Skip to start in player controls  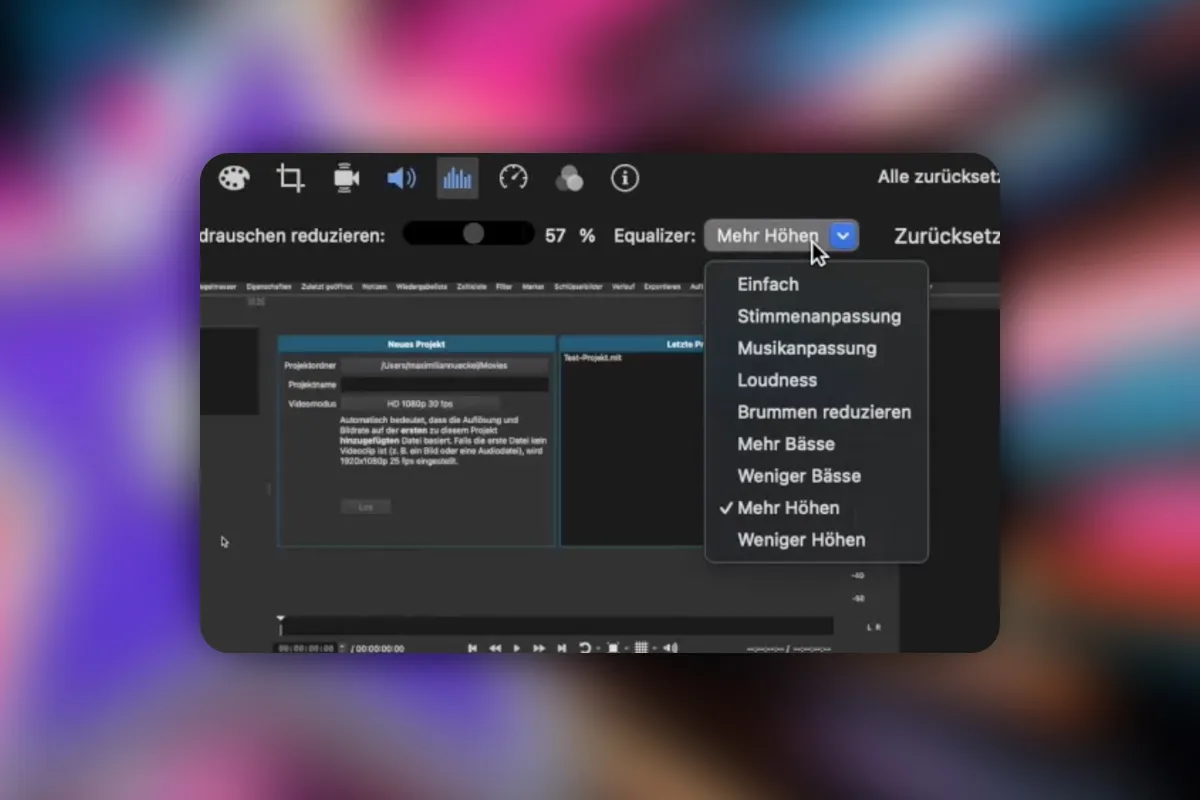472,648
